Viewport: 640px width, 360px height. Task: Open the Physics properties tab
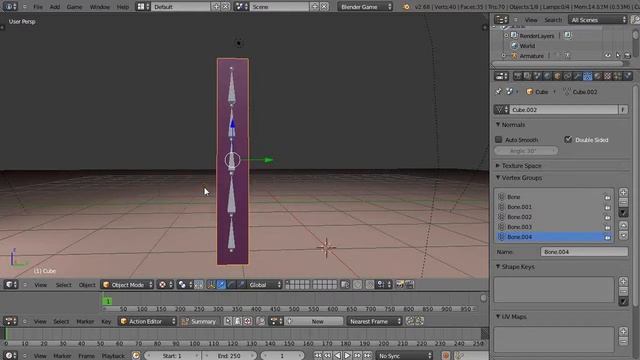627,76
